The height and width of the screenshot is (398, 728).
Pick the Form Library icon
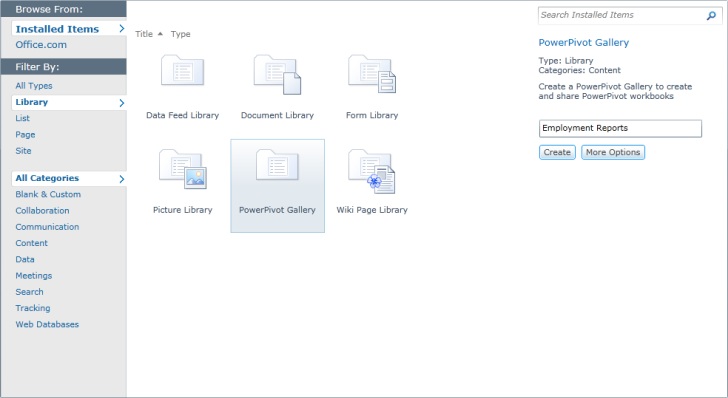(372, 74)
